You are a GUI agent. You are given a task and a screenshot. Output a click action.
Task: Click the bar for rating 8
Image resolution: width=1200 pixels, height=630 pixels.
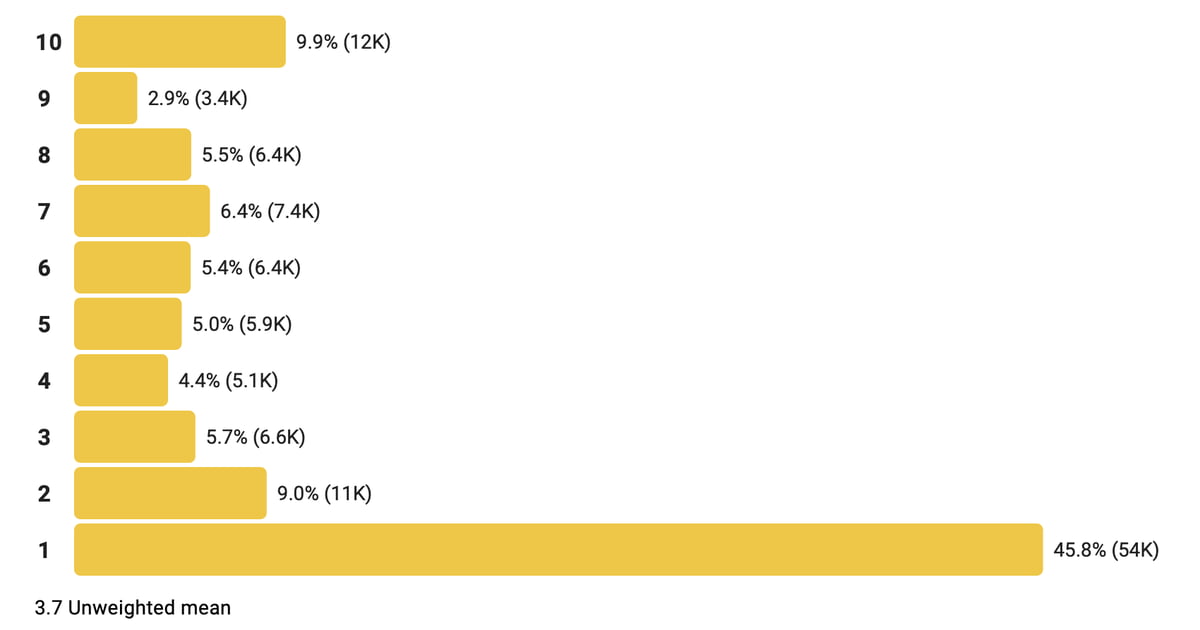tap(132, 155)
